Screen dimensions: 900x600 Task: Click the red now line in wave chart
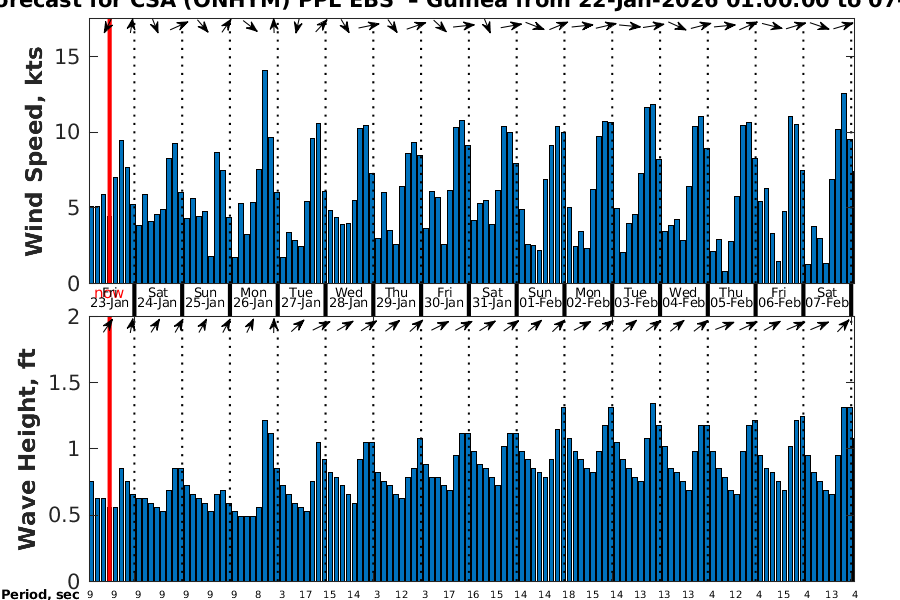point(109,450)
